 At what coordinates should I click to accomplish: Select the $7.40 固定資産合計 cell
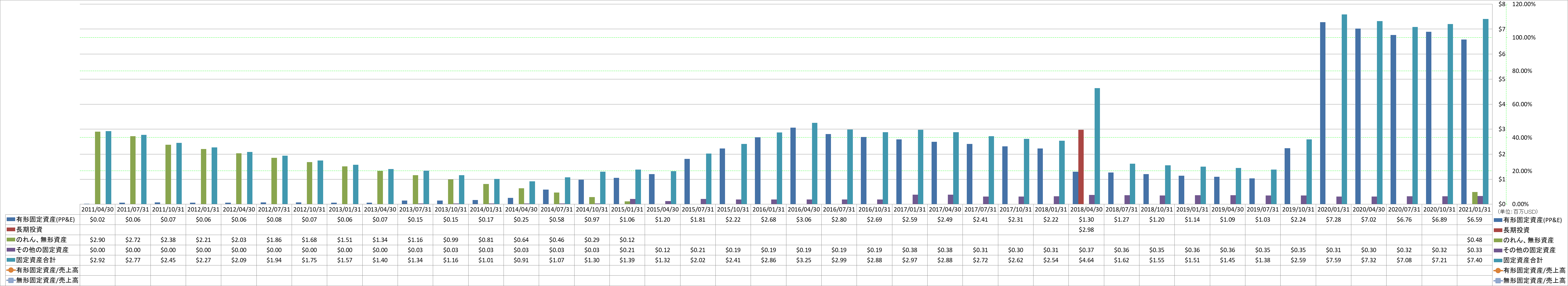point(1475,260)
